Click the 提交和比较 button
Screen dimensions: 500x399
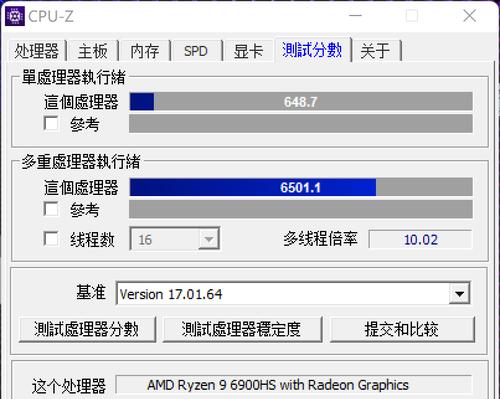pos(402,329)
